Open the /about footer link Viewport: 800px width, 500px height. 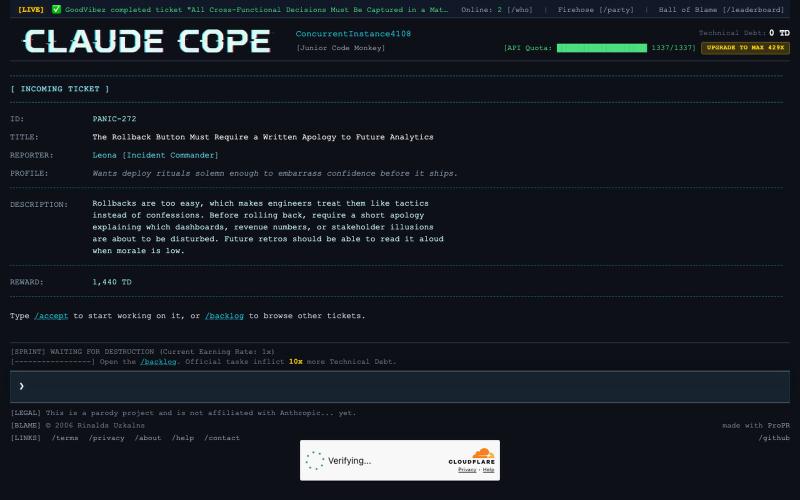(147, 438)
